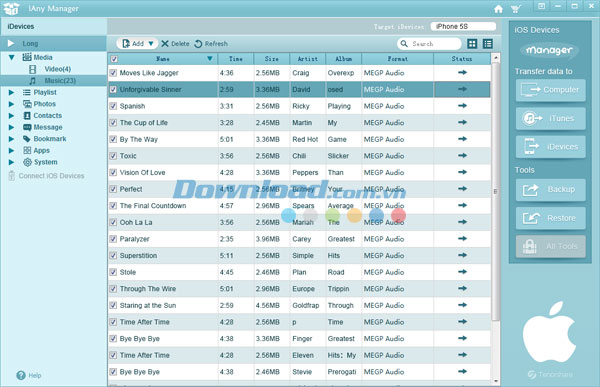Image resolution: width=600 pixels, height=387 pixels.
Task: Click transfer arrow for Superstition row
Action: 462,255
